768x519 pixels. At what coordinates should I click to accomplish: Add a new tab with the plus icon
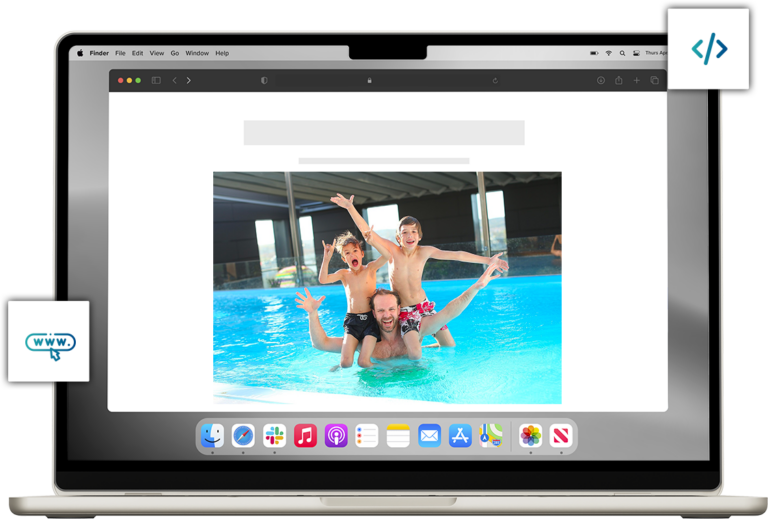pyautogui.click(x=636, y=80)
